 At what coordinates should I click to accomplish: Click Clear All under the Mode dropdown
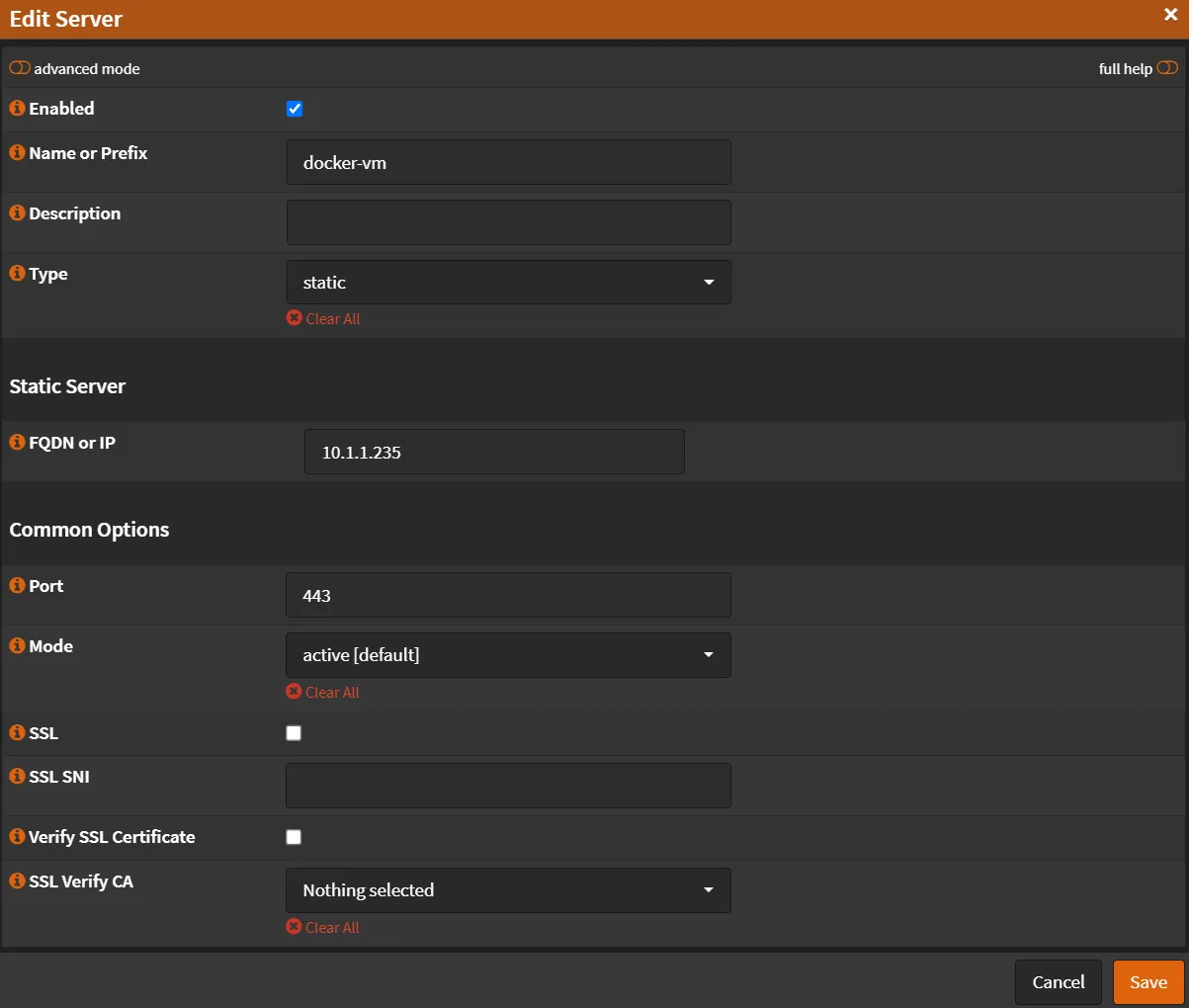[323, 693]
